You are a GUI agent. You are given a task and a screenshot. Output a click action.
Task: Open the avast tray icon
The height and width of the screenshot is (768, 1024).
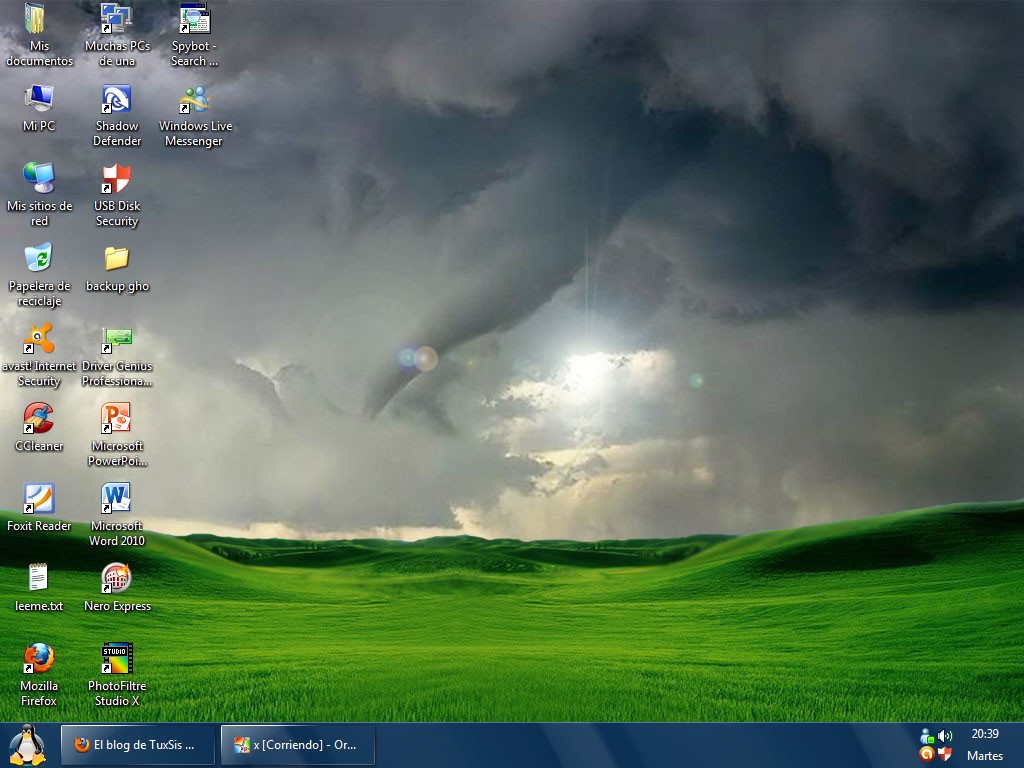[x=926, y=753]
